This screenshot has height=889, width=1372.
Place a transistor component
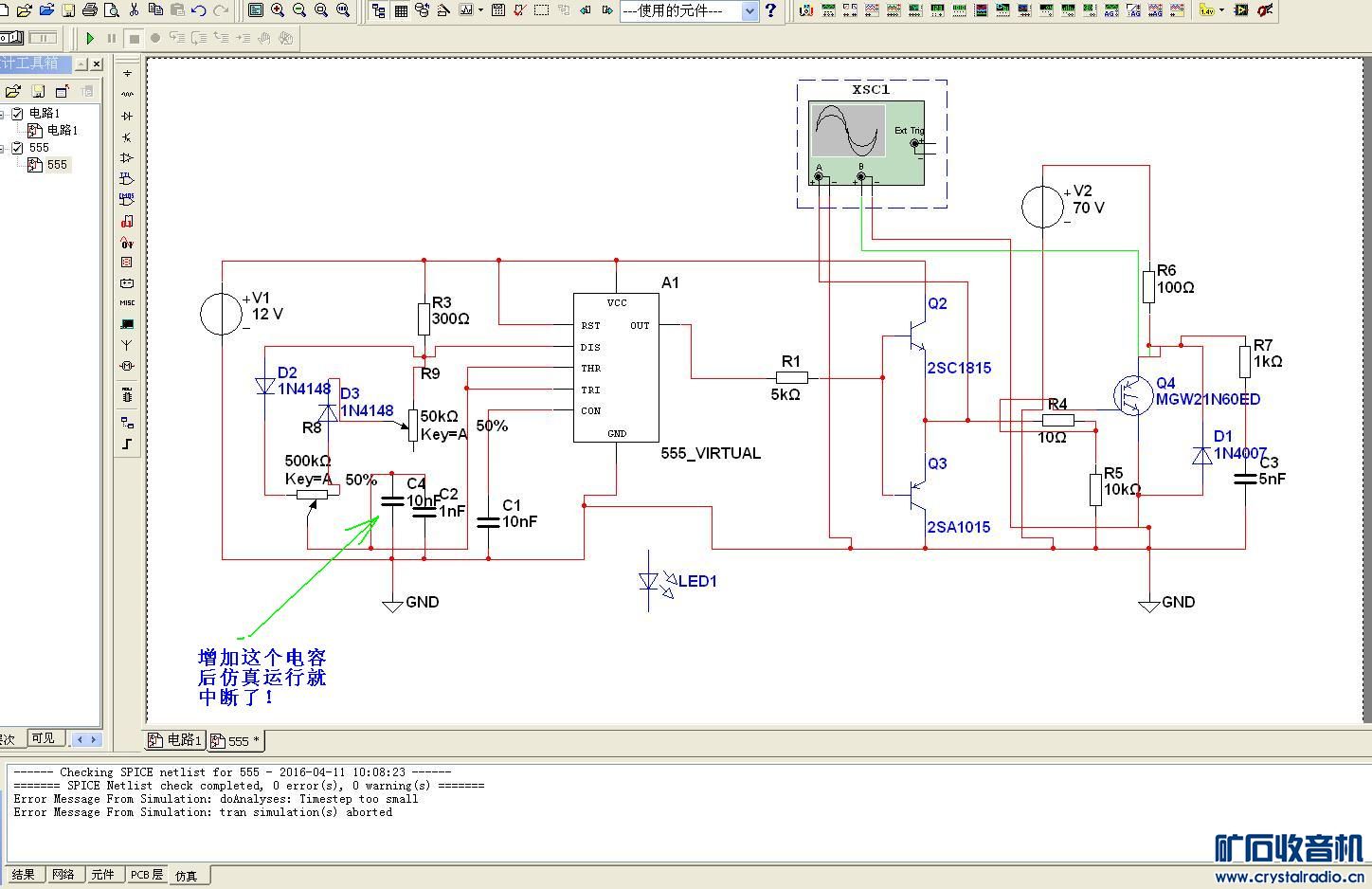[127, 136]
